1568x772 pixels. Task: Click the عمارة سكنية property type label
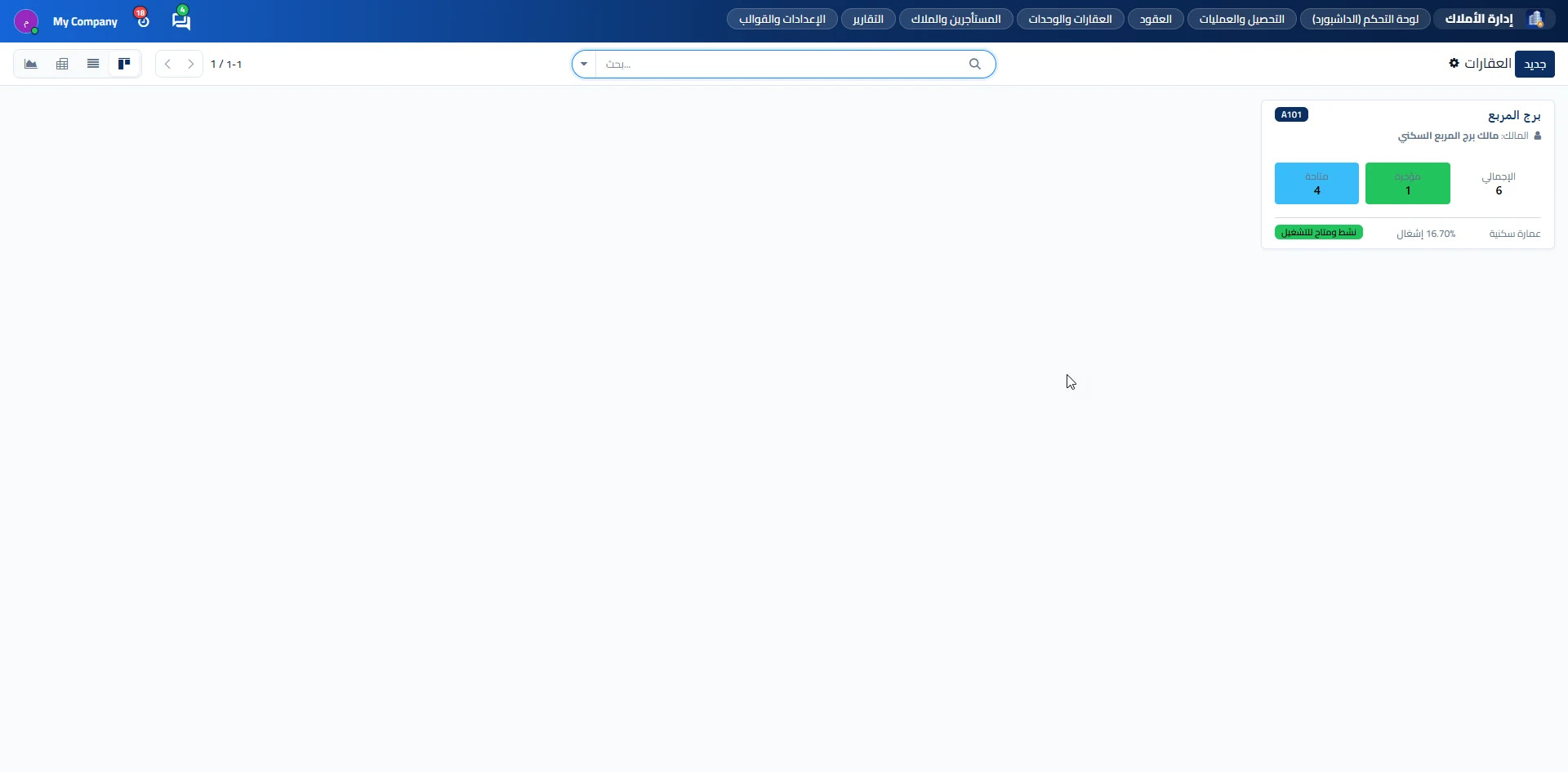(x=1515, y=234)
